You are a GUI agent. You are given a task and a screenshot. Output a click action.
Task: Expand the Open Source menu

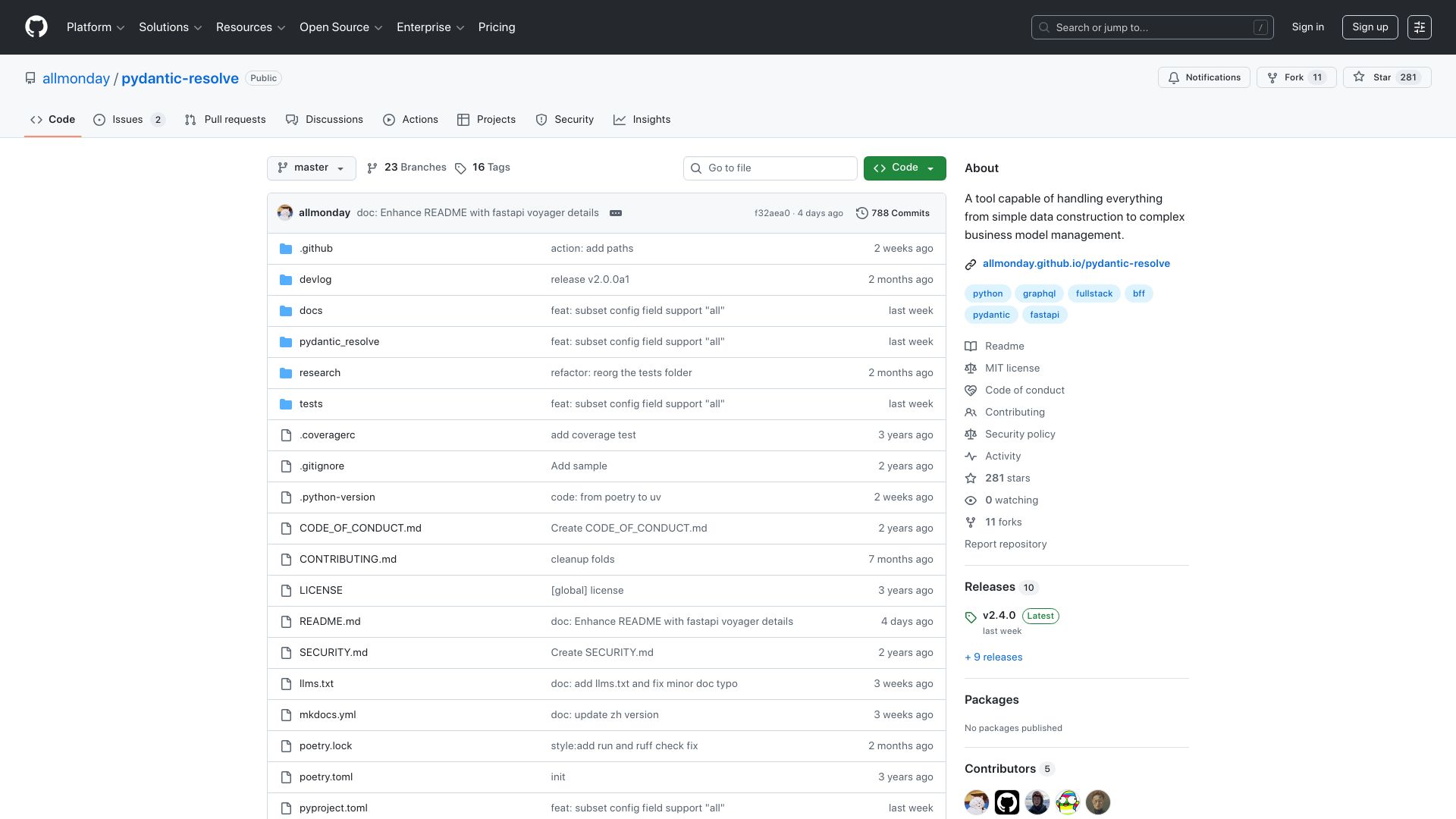click(x=341, y=27)
